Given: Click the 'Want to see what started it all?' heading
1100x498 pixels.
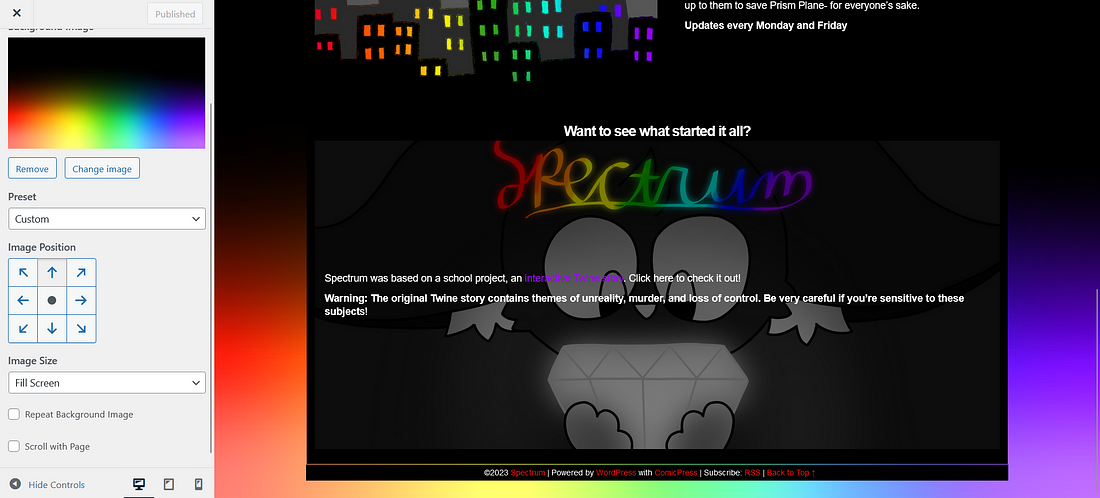Looking at the screenshot, I should [657, 131].
